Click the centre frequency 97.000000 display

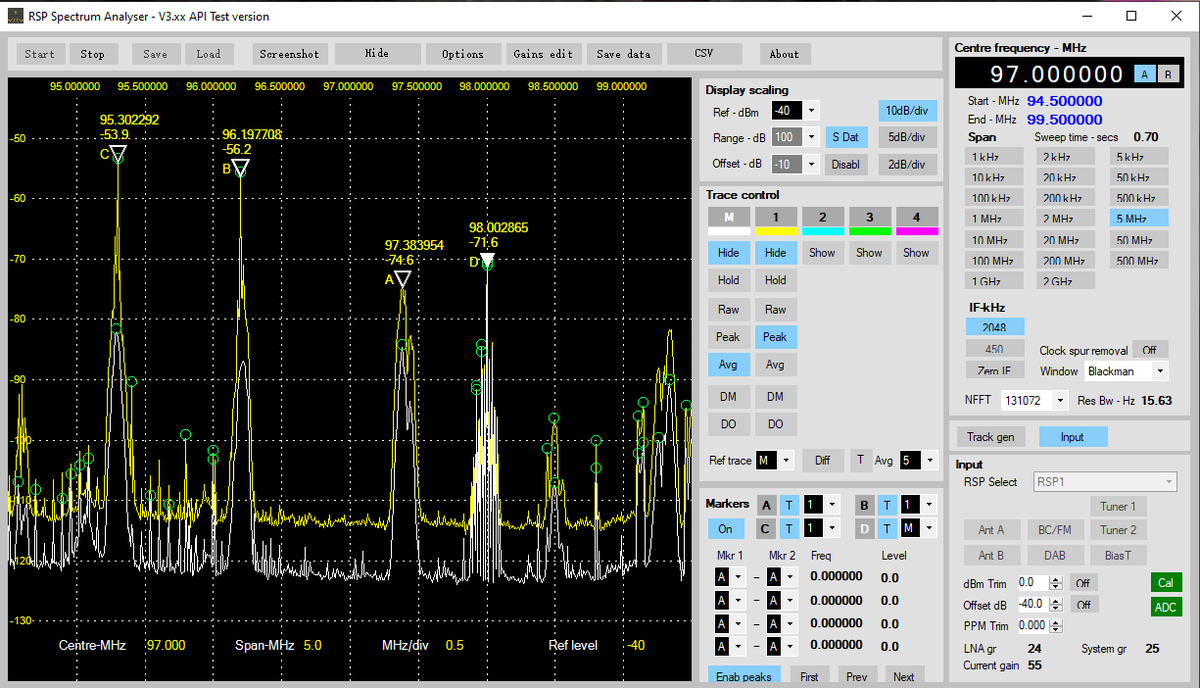point(1056,74)
